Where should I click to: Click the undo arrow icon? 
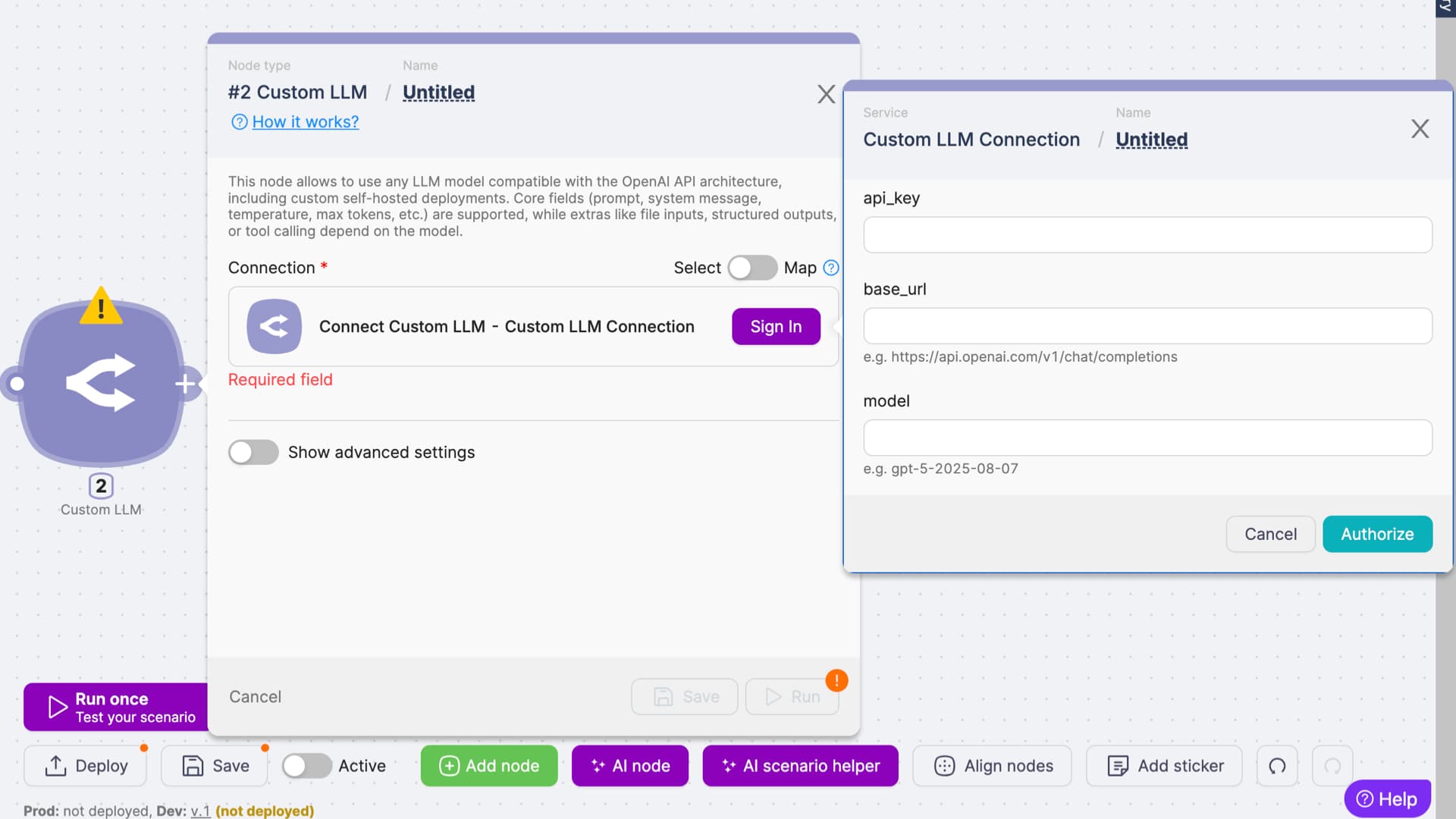pos(1277,766)
